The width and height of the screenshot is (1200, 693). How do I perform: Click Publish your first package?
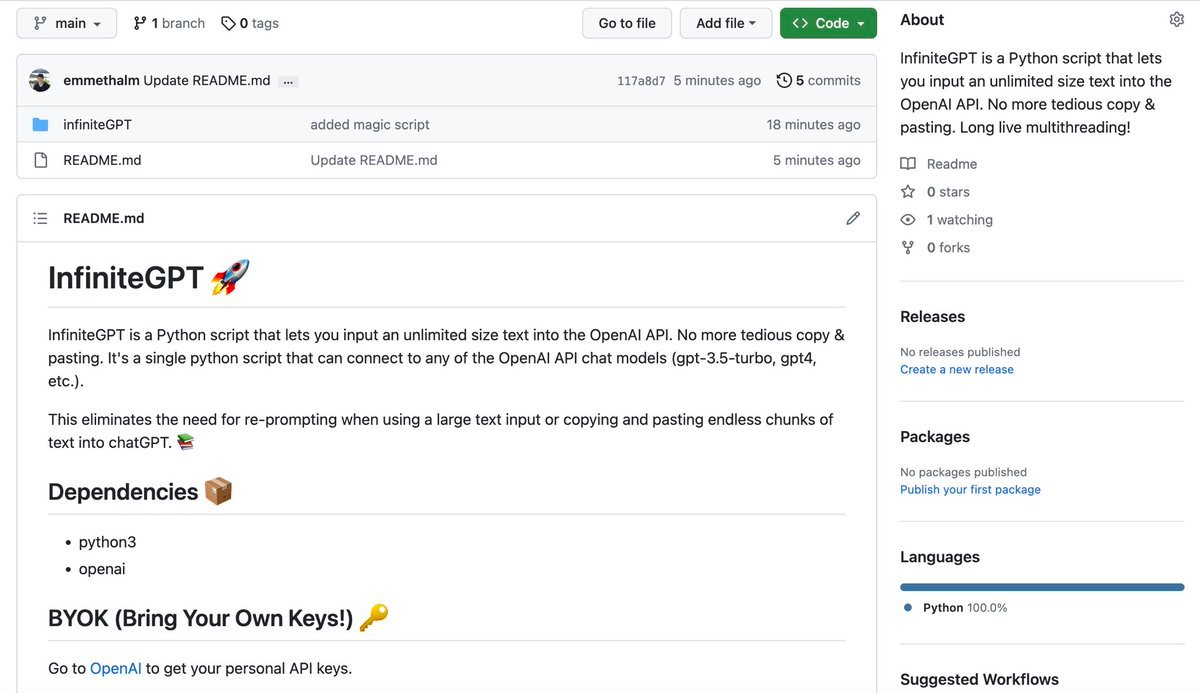(970, 489)
